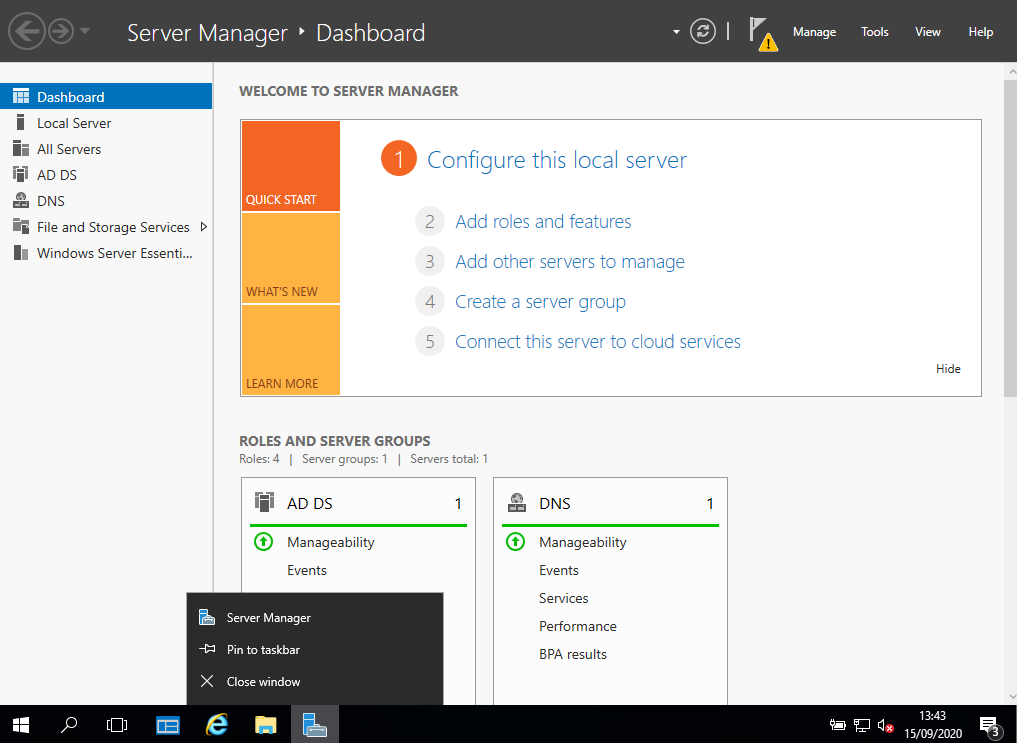1017x743 pixels.
Task: Select All Servers in the side pane
Action: click(x=106, y=148)
